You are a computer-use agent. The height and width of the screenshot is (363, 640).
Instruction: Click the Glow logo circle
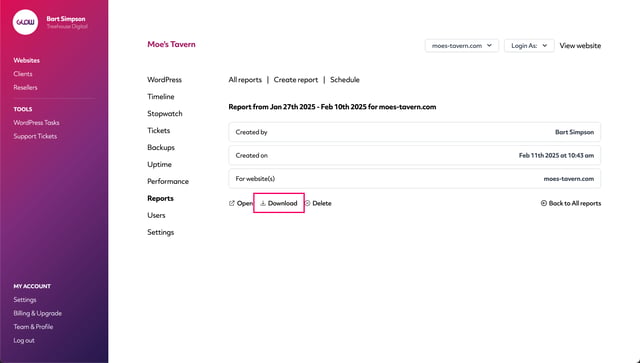coord(25,22)
